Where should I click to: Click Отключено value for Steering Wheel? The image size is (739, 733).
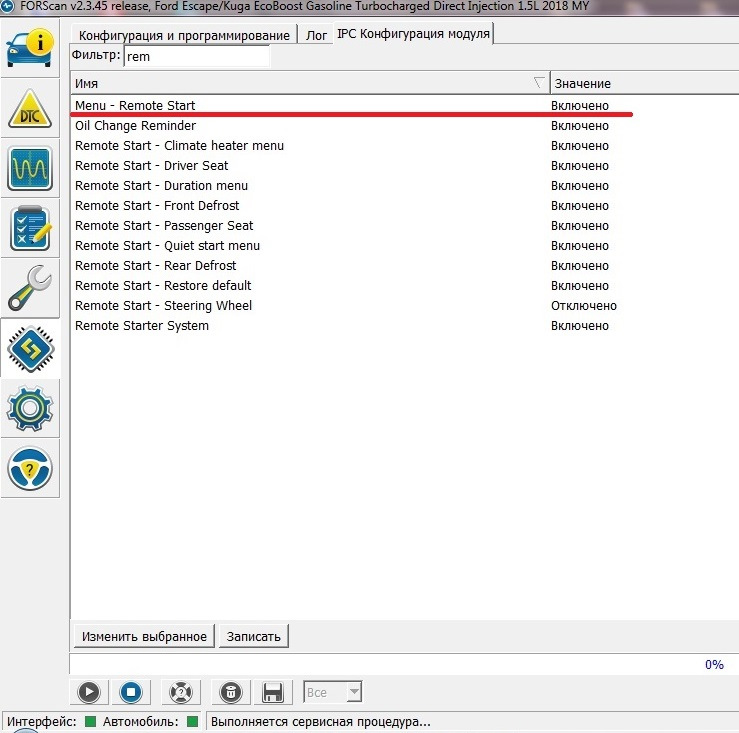(583, 306)
